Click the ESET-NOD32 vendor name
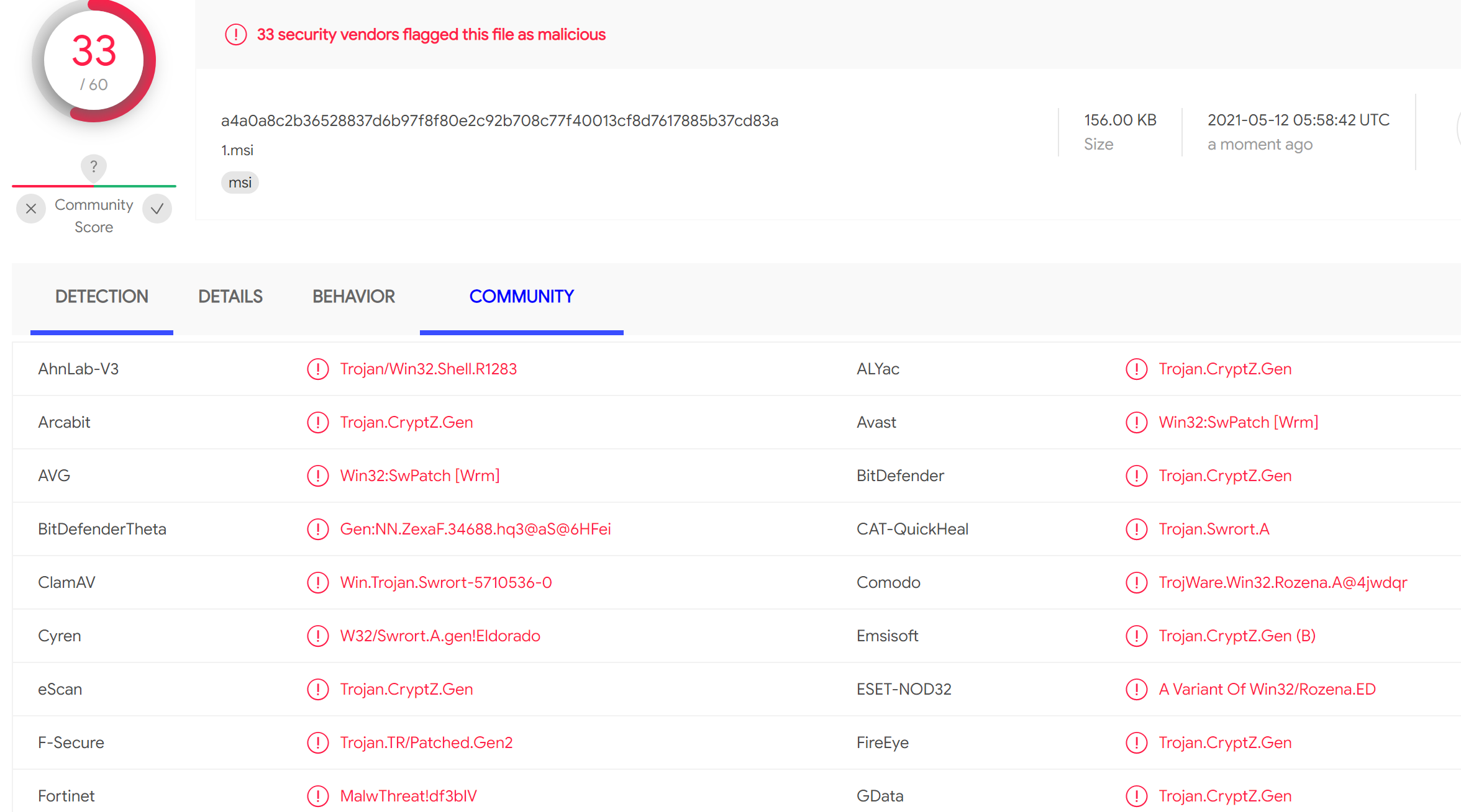This screenshot has width=1461, height=812. pyautogui.click(x=904, y=689)
